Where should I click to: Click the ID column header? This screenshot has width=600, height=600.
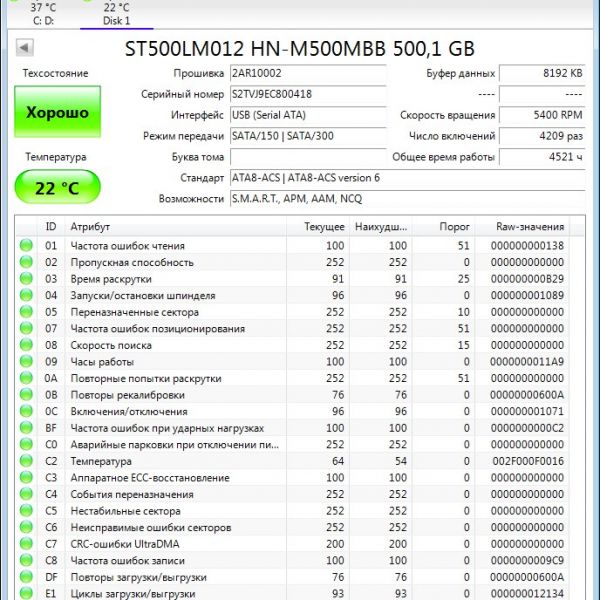point(51,227)
